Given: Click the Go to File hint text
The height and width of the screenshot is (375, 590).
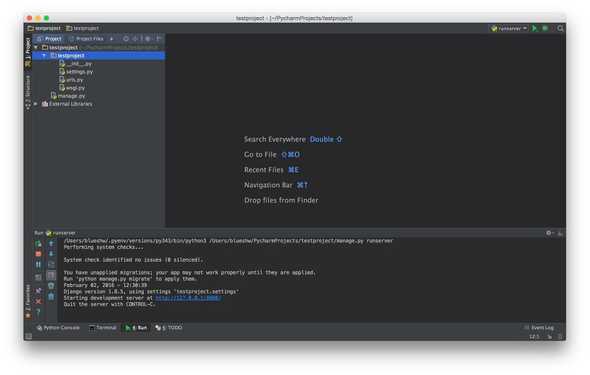Looking at the screenshot, I should 260,155.
